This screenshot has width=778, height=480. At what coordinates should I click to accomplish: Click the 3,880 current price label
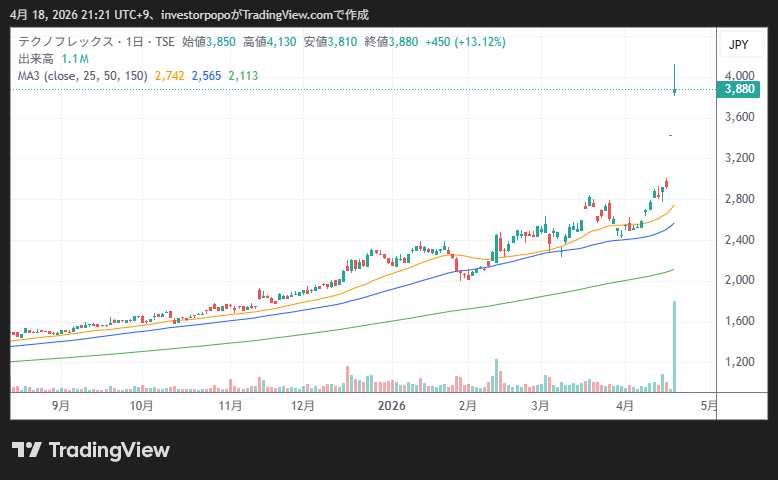[x=738, y=89]
